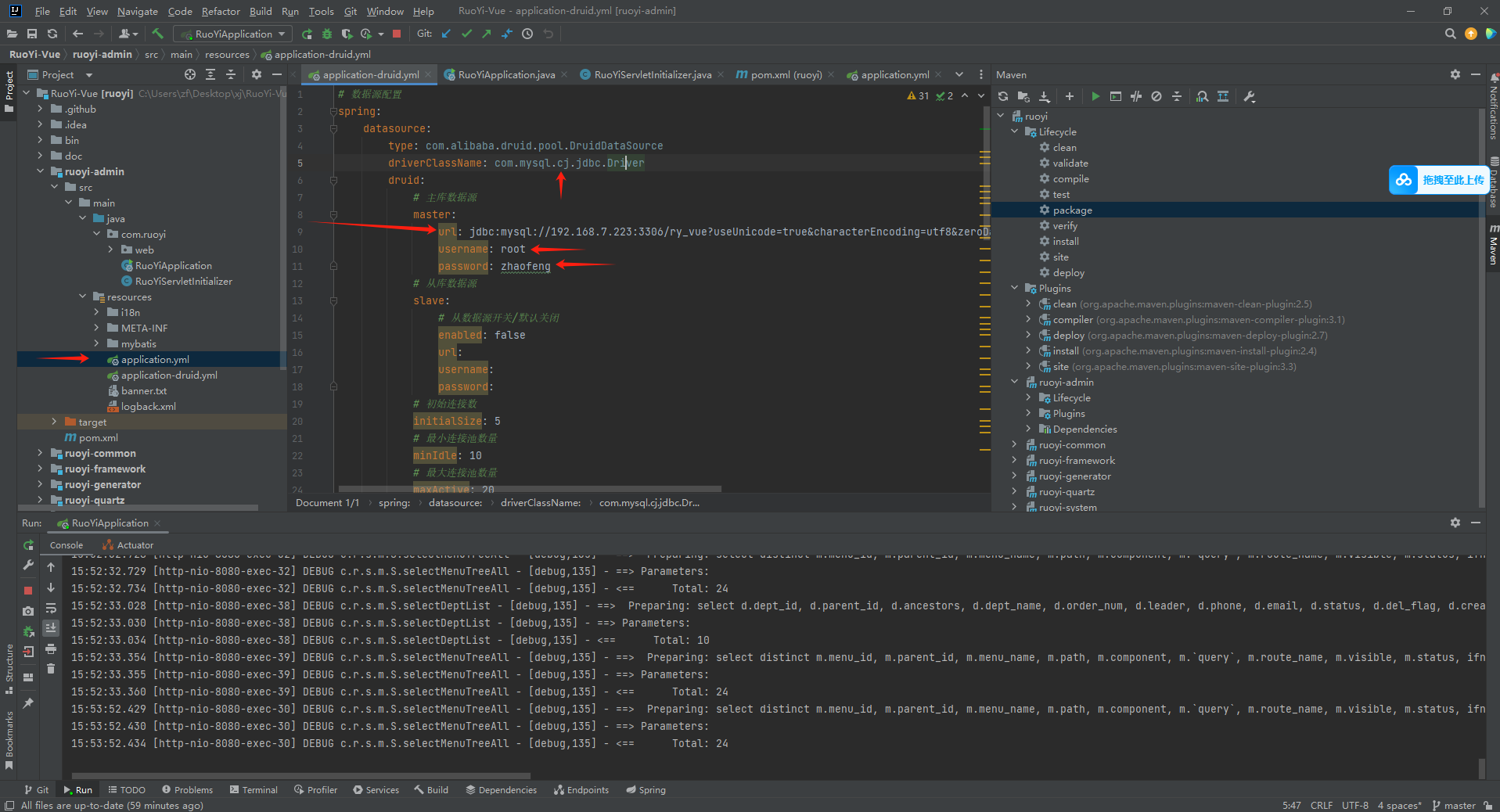Viewport: 1500px width, 812px height.
Task: Push commits with Git push arrow
Action: 487,34
